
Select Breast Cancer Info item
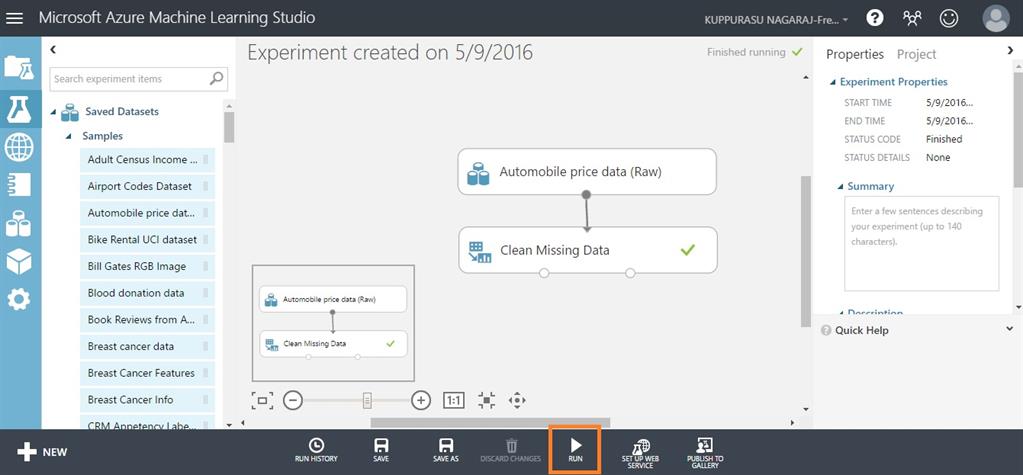pyautogui.click(x=147, y=400)
